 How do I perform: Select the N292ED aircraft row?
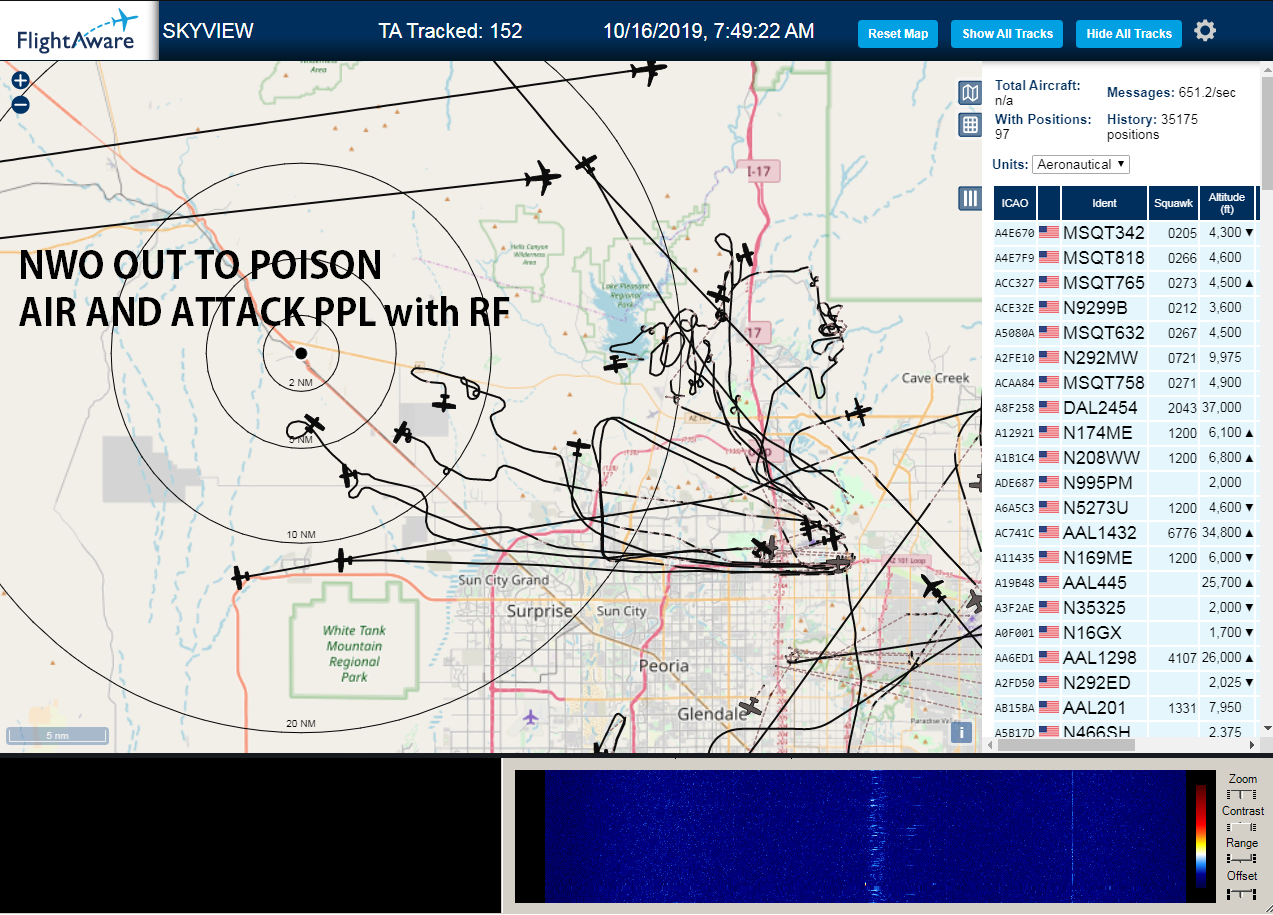click(1124, 682)
